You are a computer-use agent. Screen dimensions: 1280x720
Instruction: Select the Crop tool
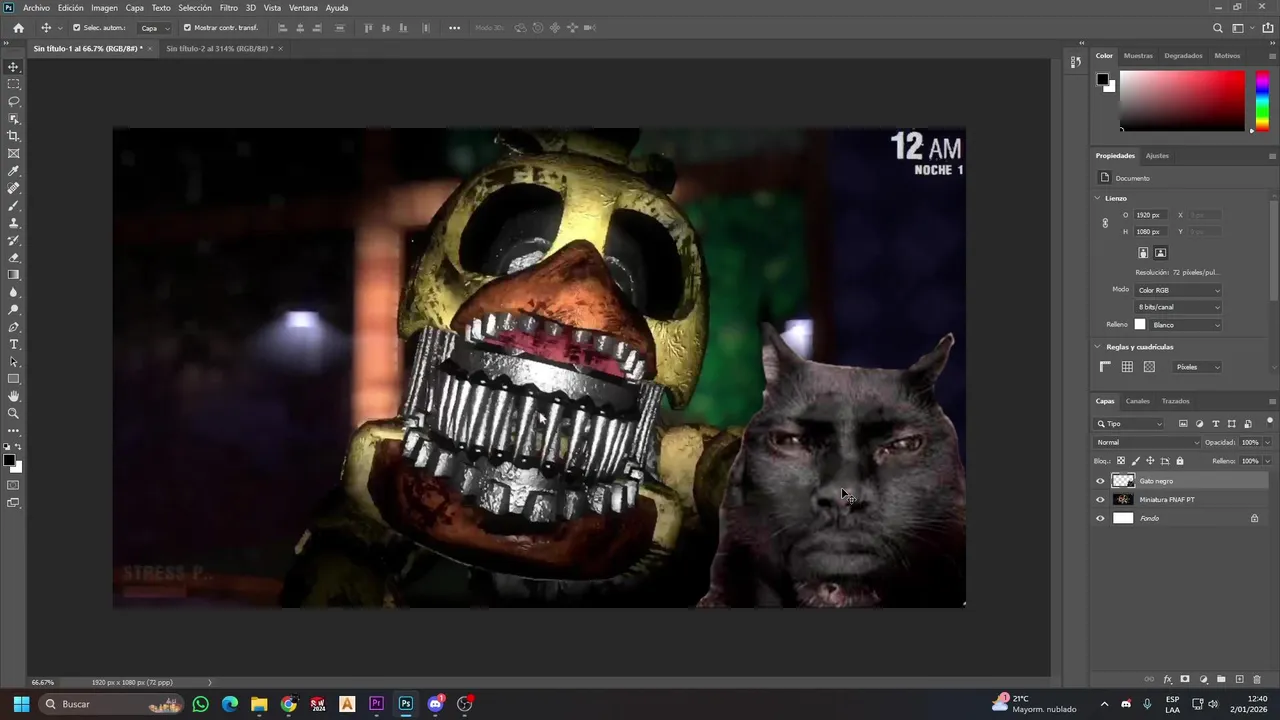[13, 136]
